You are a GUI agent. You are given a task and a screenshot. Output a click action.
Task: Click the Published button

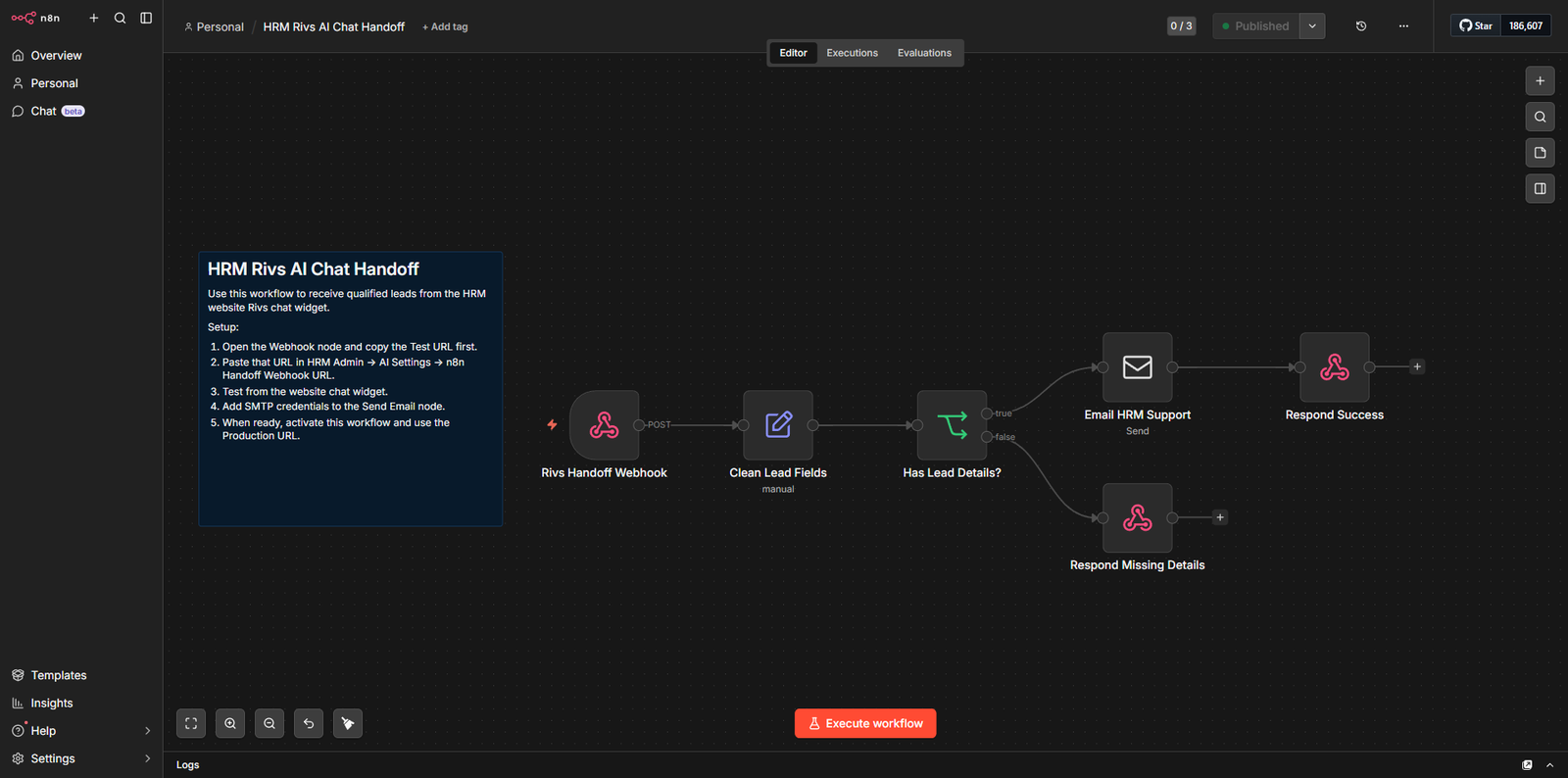tap(1256, 26)
